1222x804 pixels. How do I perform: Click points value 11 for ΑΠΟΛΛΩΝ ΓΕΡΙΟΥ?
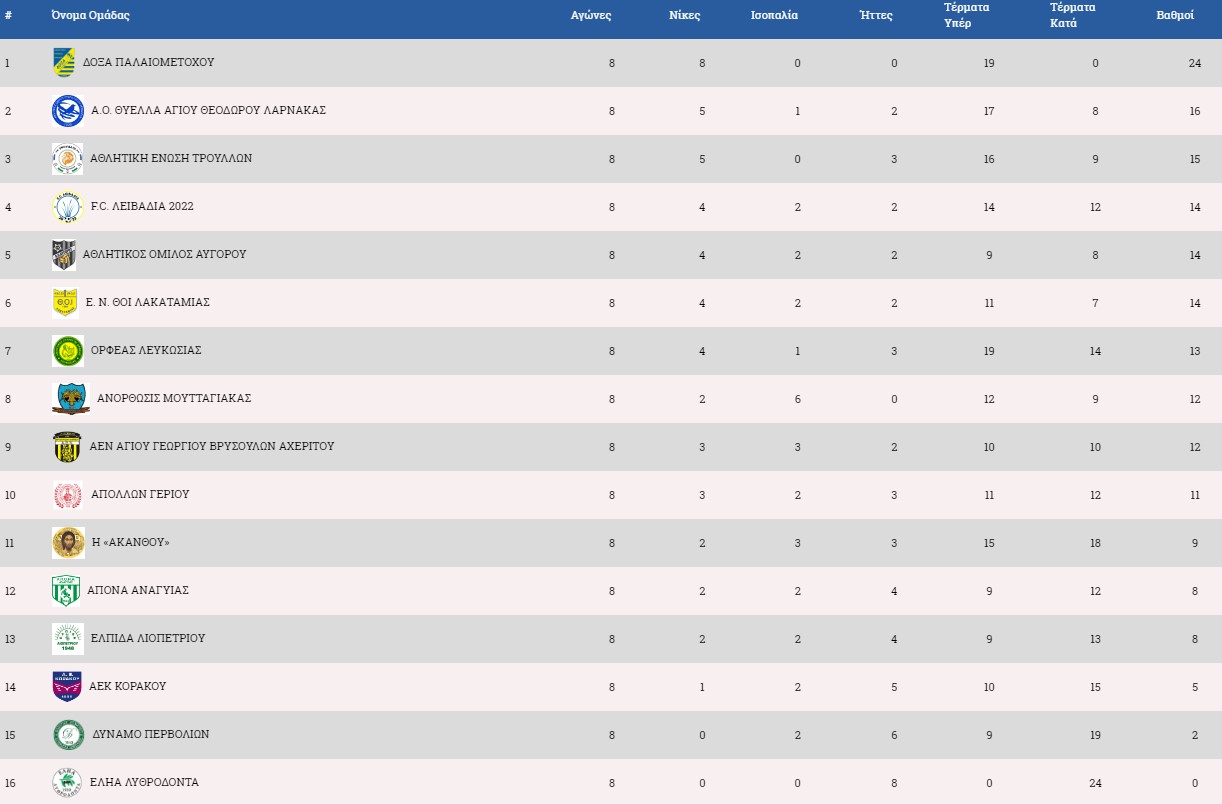(1195, 495)
